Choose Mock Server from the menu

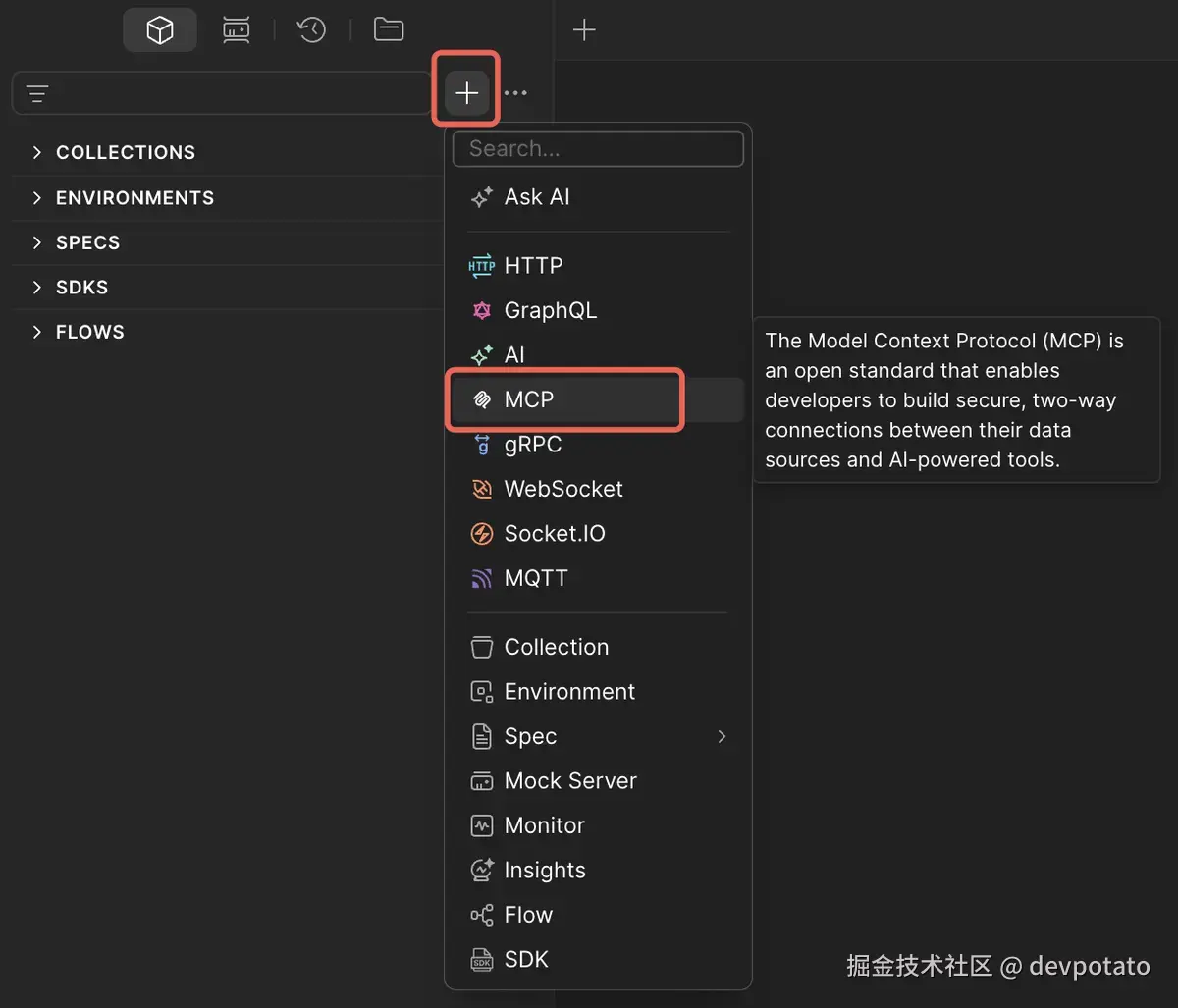(569, 781)
